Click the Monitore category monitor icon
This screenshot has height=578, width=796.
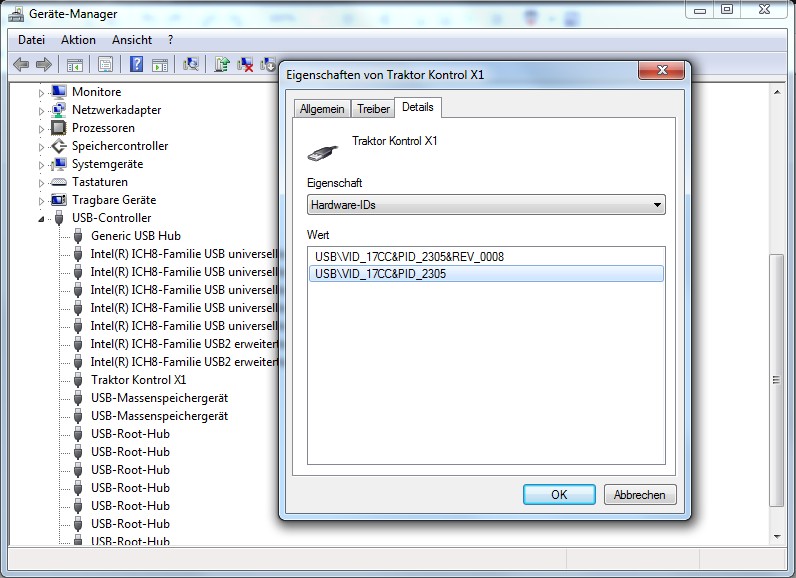59,92
